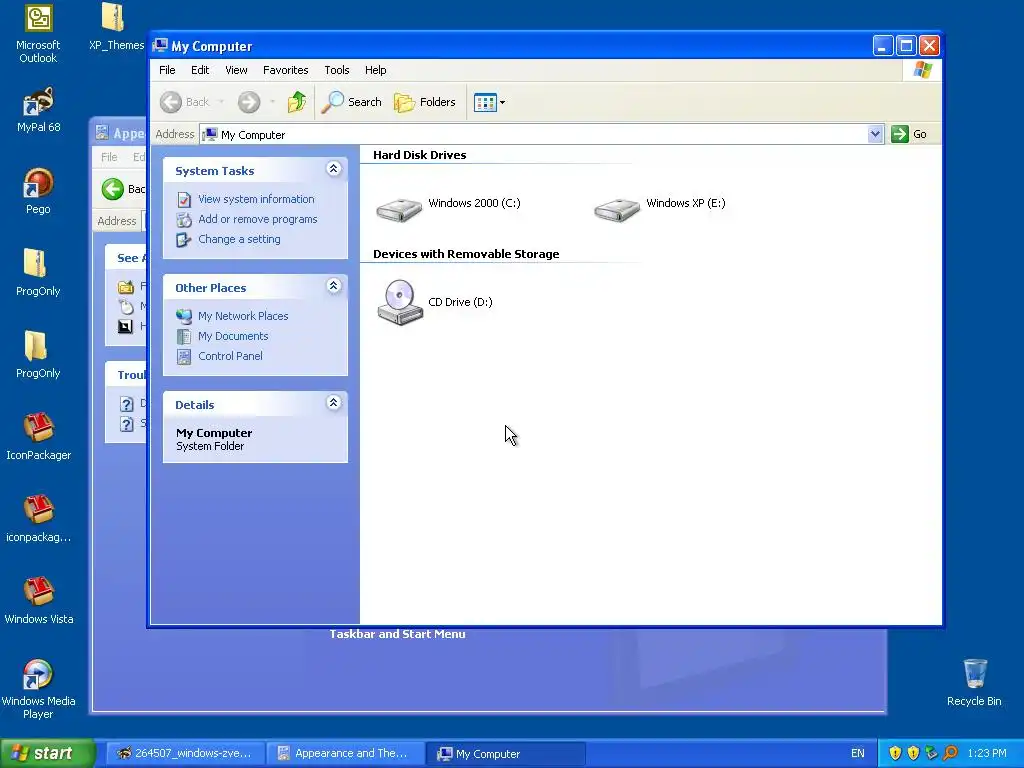Click the My Computer title bar
The image size is (1024, 768).
tap(509, 46)
